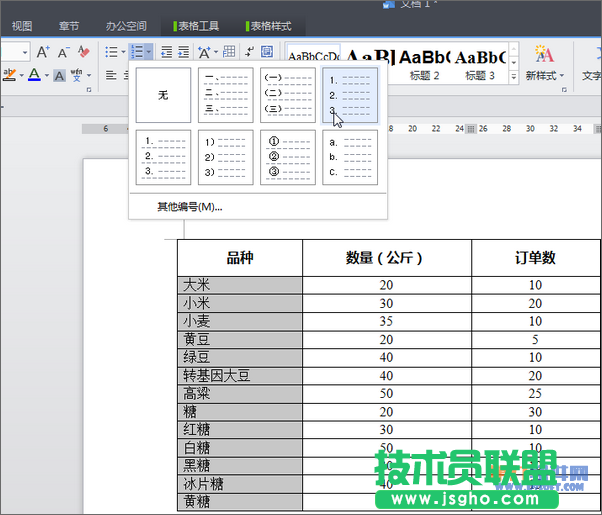Image resolution: width=602 pixels, height=515 pixels.
Task: Click the phonetic guide wén icon
Action: (77, 75)
